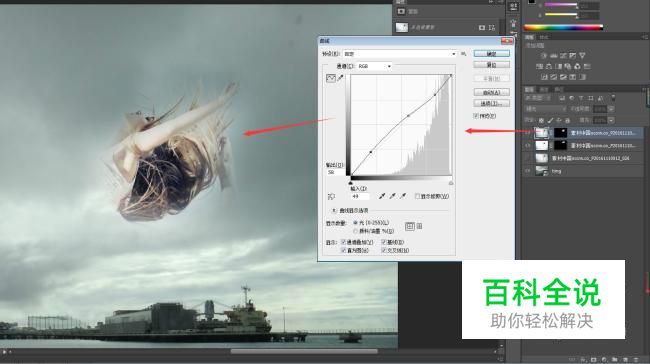Click the color spectrum ramp in Color panel

(x=563, y=28)
